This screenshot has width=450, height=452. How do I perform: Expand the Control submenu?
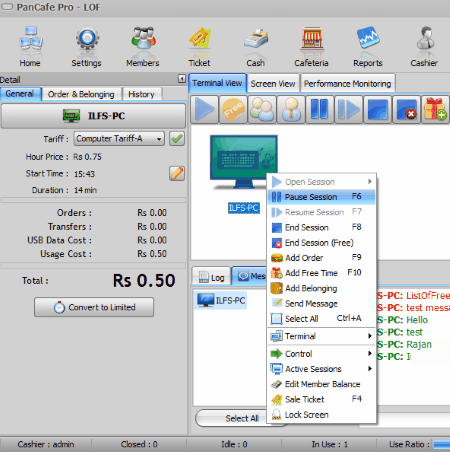(322, 354)
